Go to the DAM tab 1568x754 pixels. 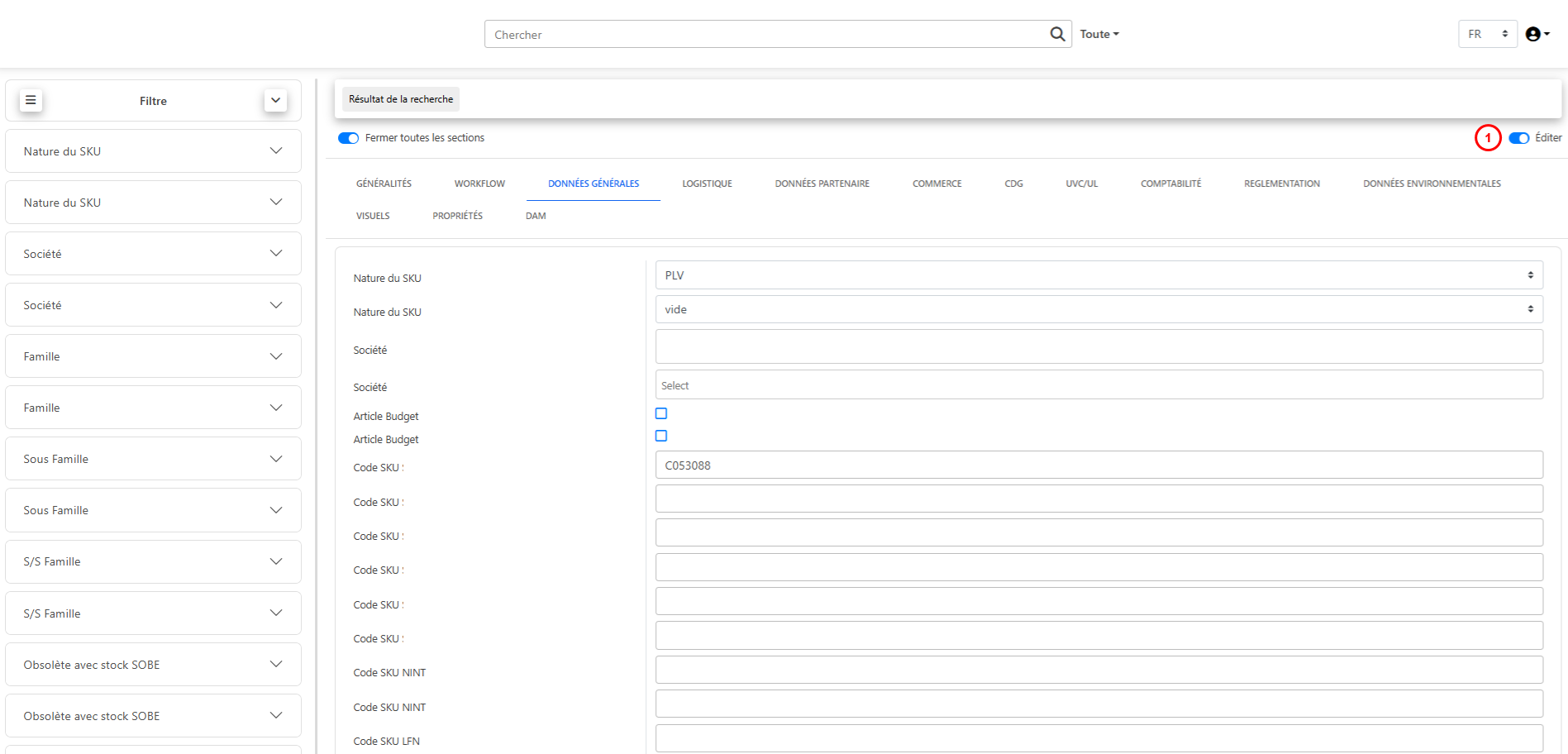536,216
